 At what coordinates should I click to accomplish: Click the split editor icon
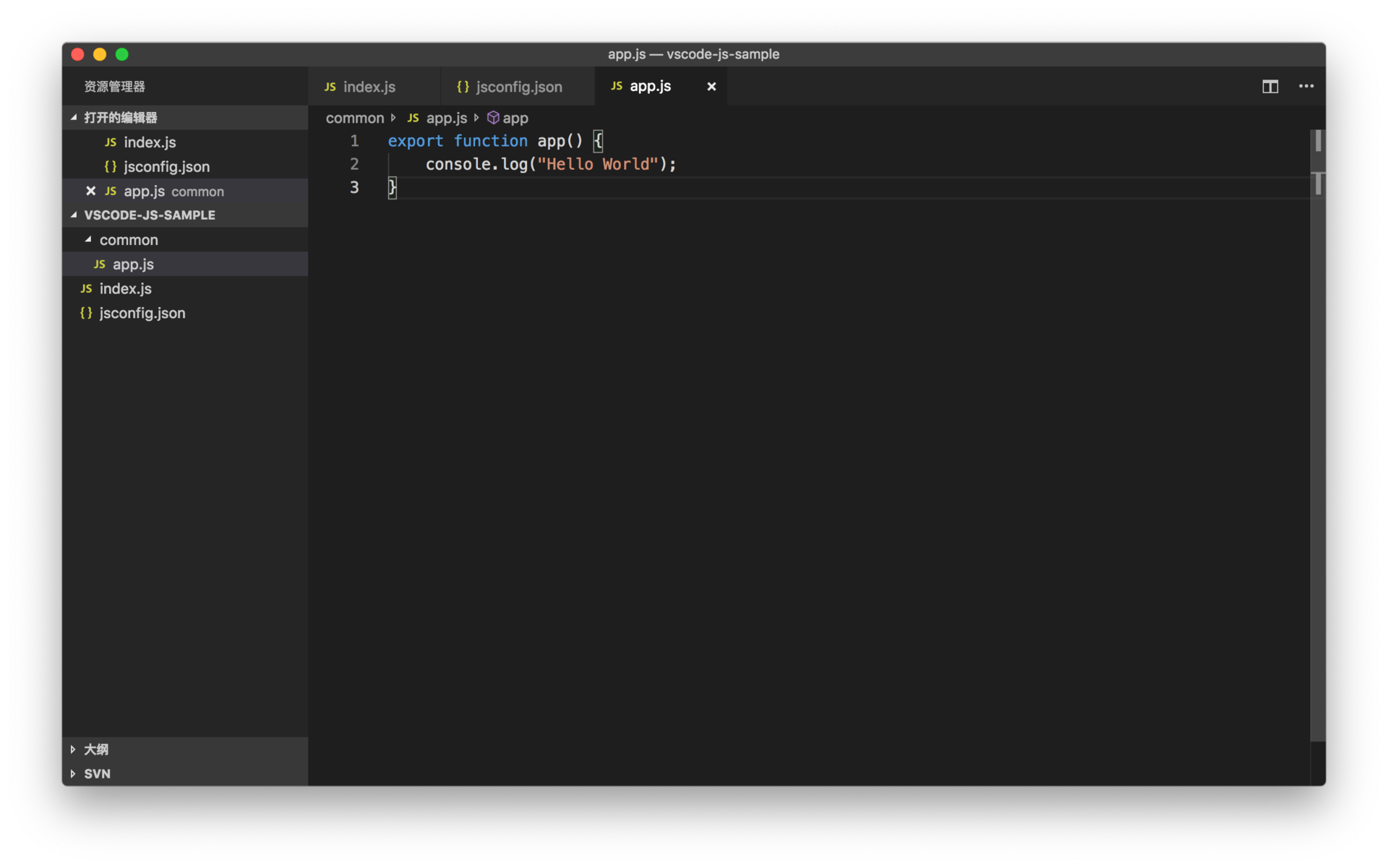click(x=1269, y=87)
